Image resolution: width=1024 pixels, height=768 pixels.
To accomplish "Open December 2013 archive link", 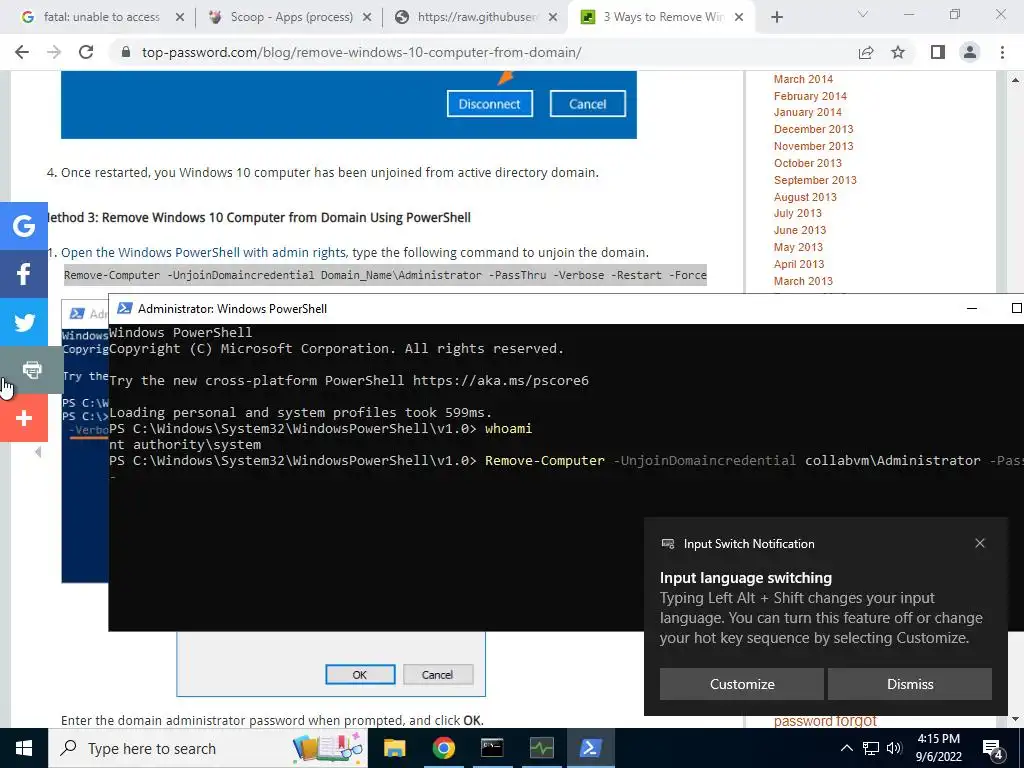I will point(814,129).
